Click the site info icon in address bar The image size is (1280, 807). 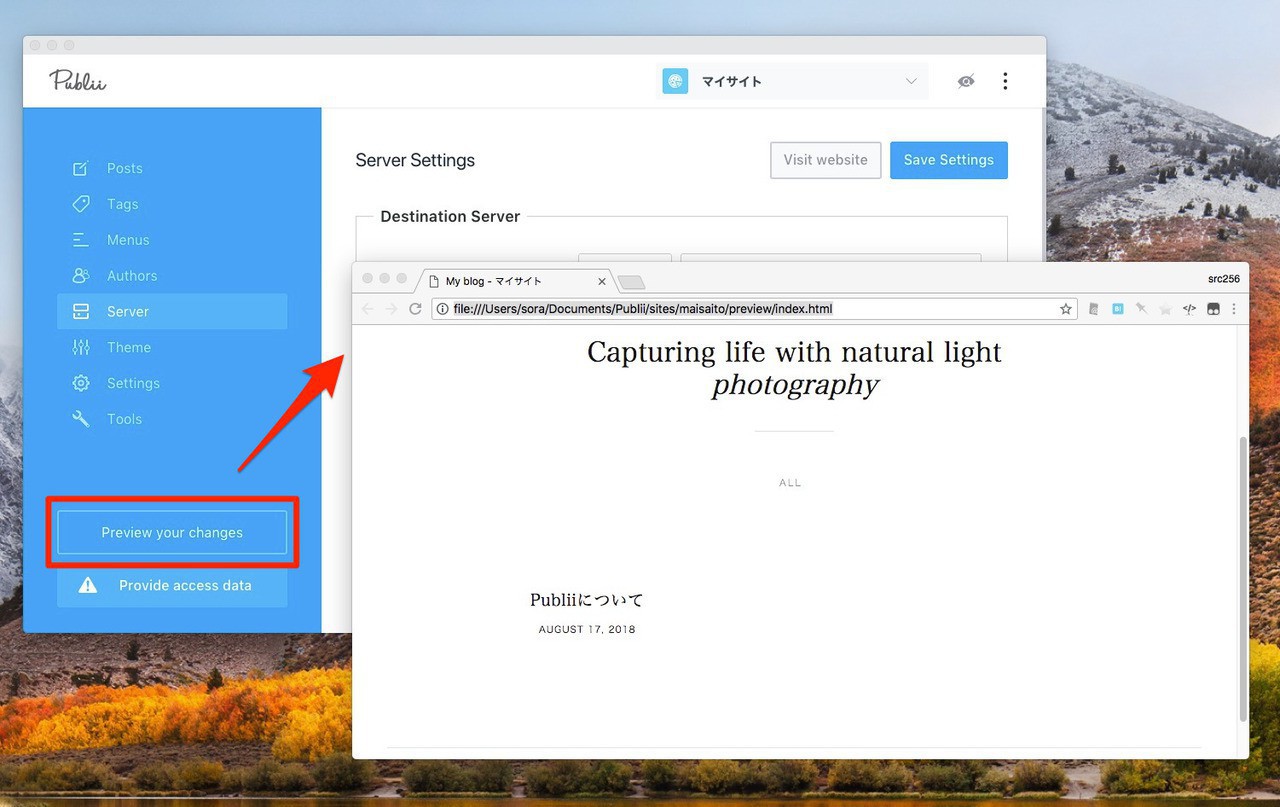(443, 309)
